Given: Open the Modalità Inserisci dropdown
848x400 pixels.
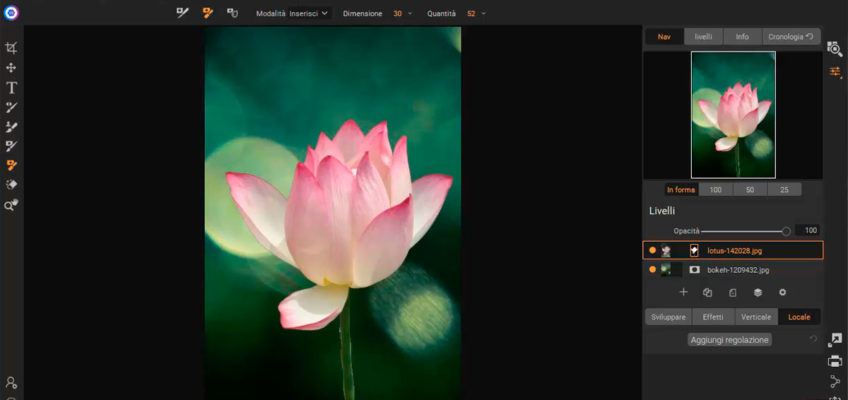Looking at the screenshot, I should click(x=308, y=14).
